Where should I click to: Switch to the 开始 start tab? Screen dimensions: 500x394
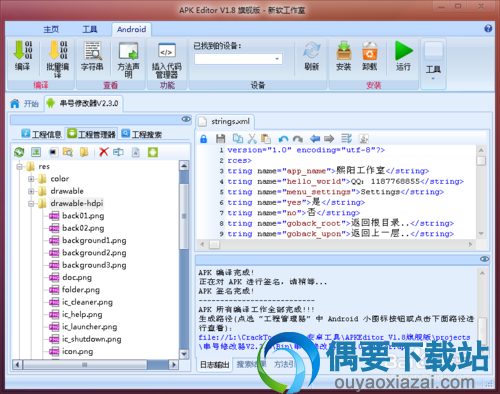pyautogui.click(x=25, y=104)
